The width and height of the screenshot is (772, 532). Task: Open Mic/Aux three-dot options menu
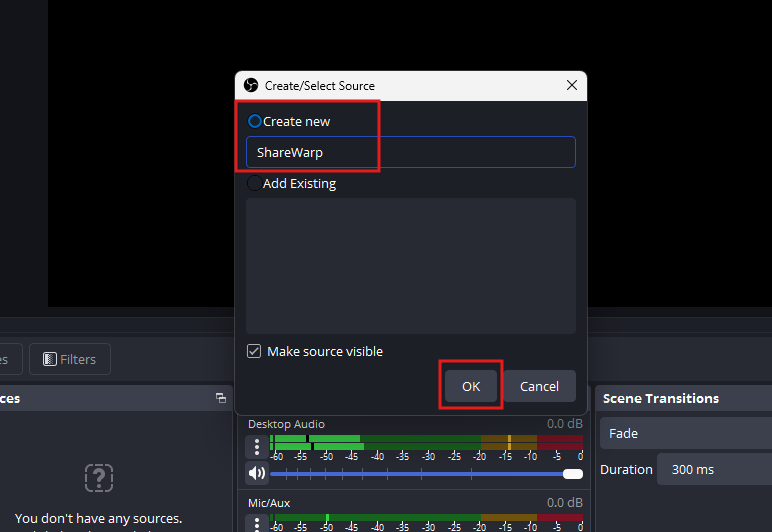click(257, 523)
